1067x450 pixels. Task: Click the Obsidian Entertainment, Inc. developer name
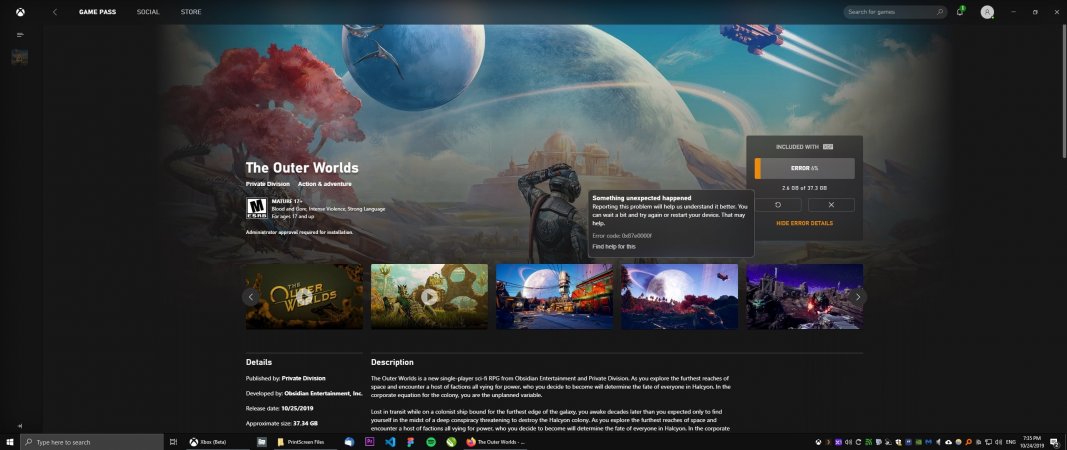coord(324,393)
